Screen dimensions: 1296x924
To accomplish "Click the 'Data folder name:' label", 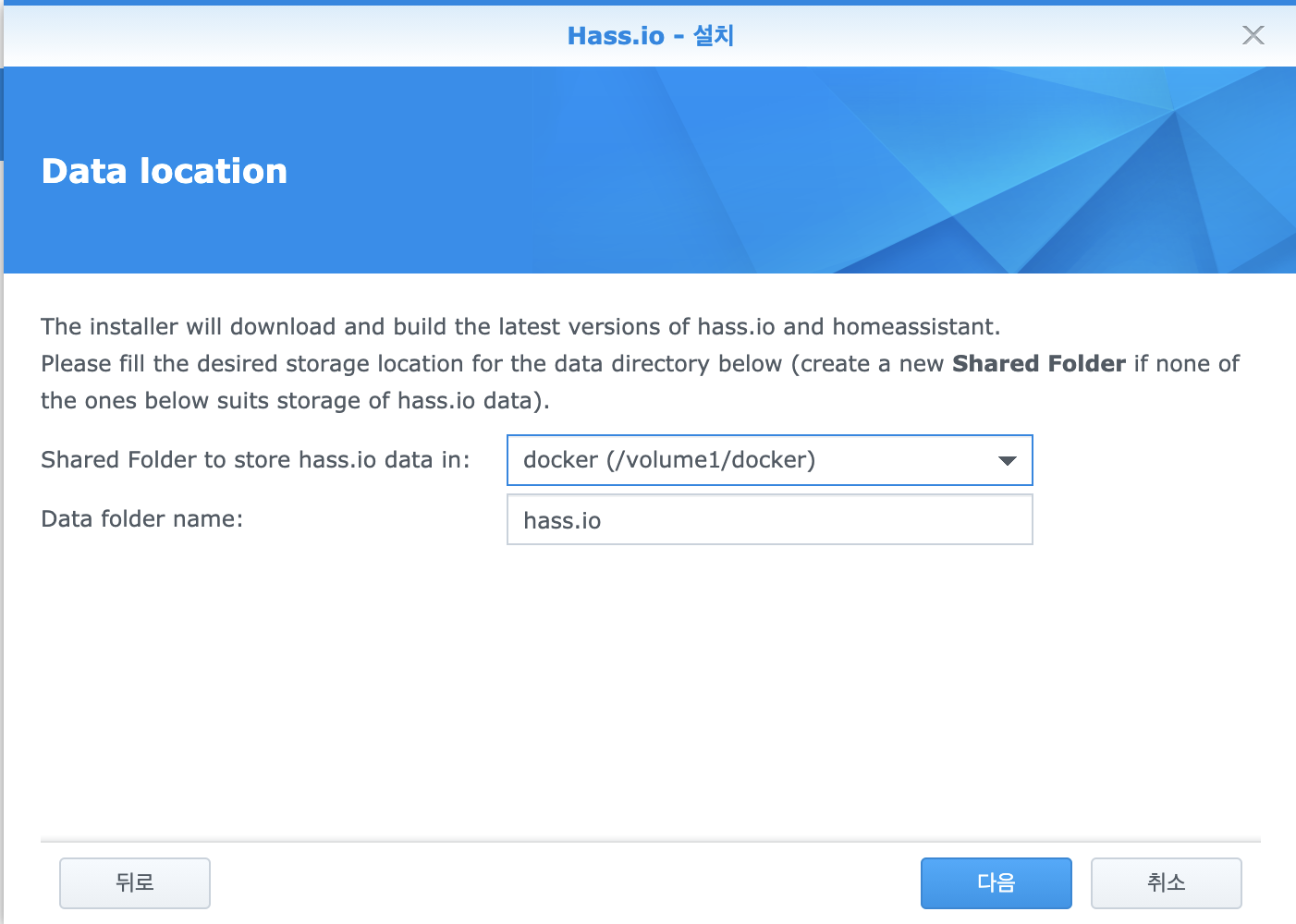I will point(142,519).
